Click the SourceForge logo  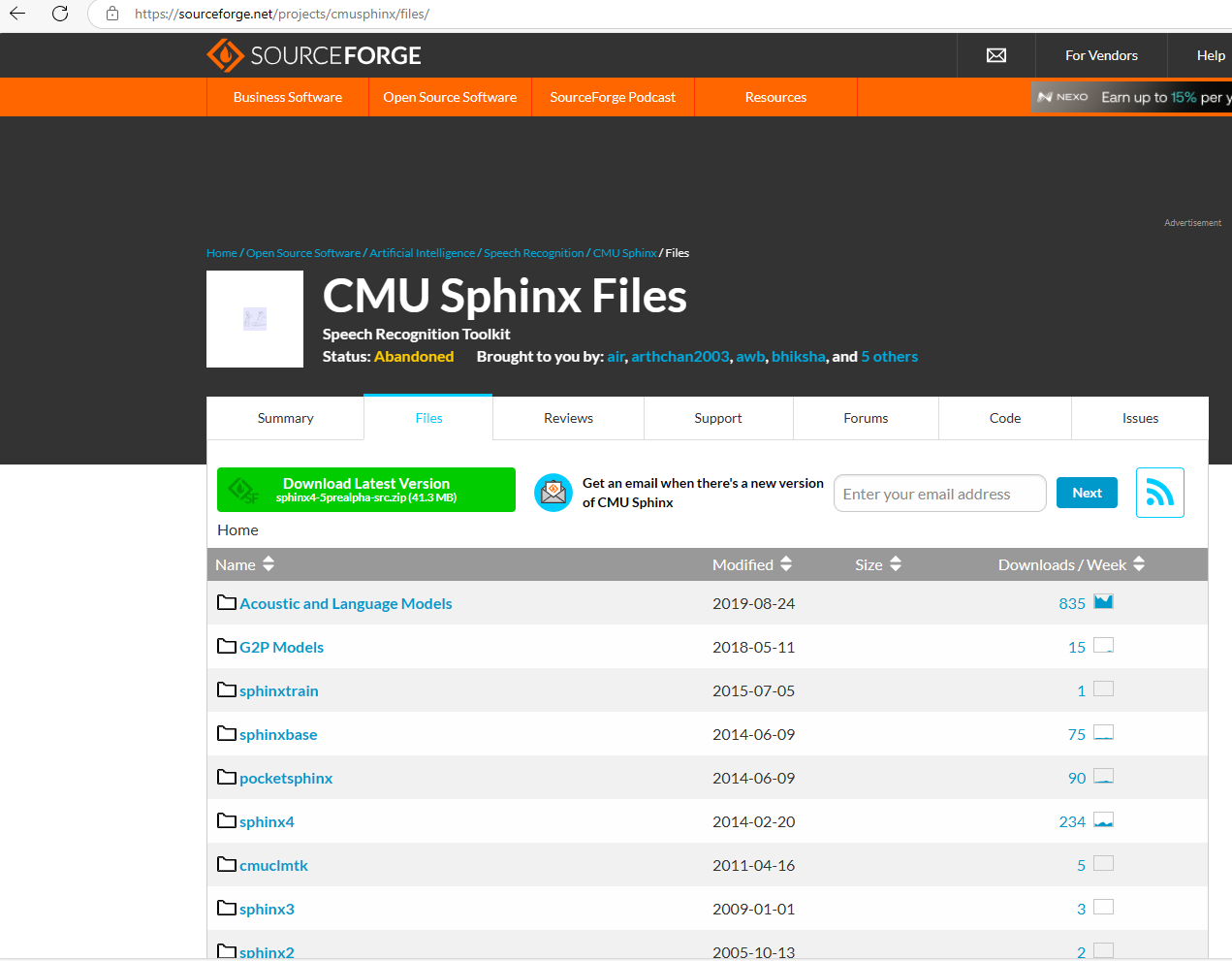pos(313,55)
